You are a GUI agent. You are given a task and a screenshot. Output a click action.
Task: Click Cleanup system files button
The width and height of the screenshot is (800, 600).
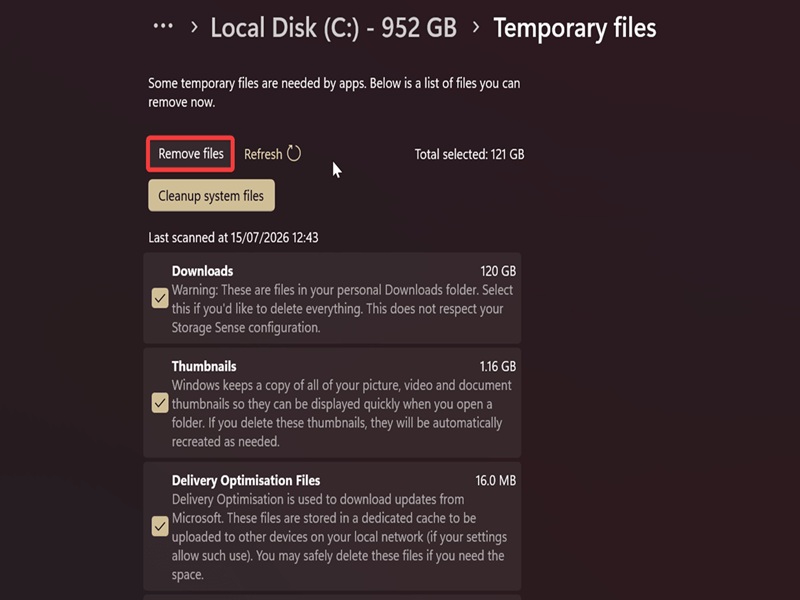coord(211,195)
